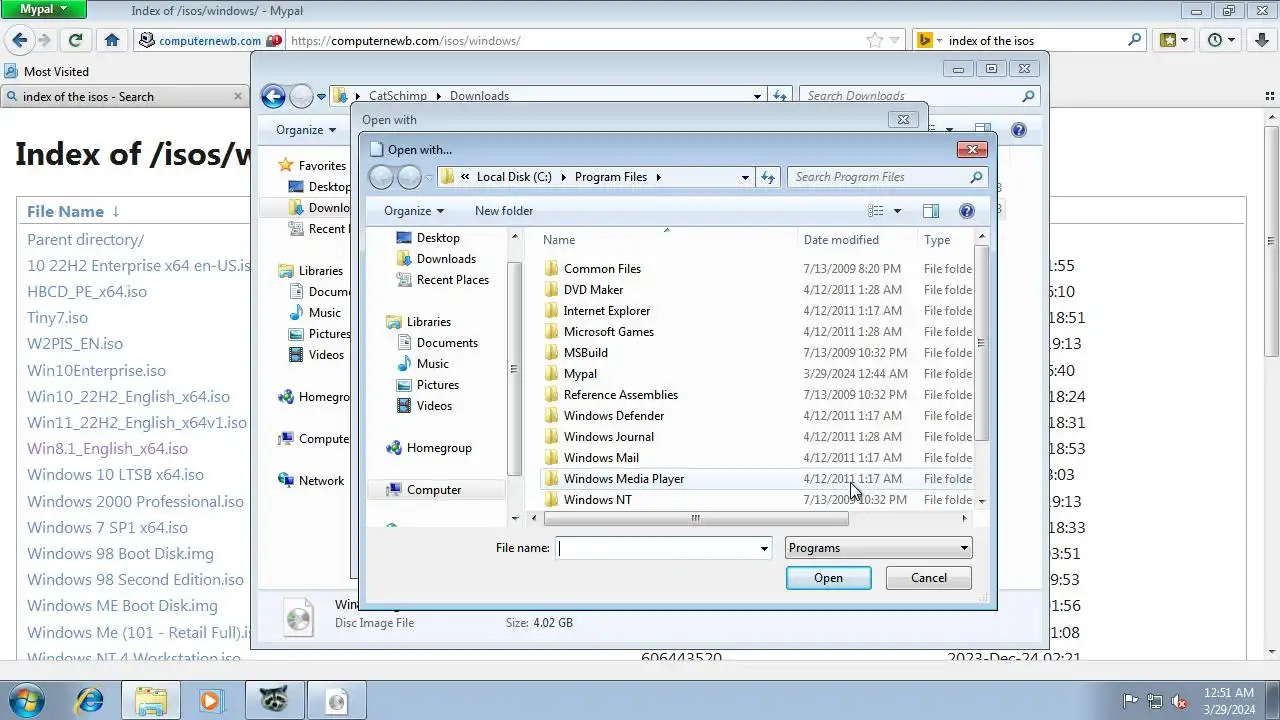Viewport: 1280px width, 720px height.
Task: Open Organize menu in Downloads window
Action: point(306,130)
